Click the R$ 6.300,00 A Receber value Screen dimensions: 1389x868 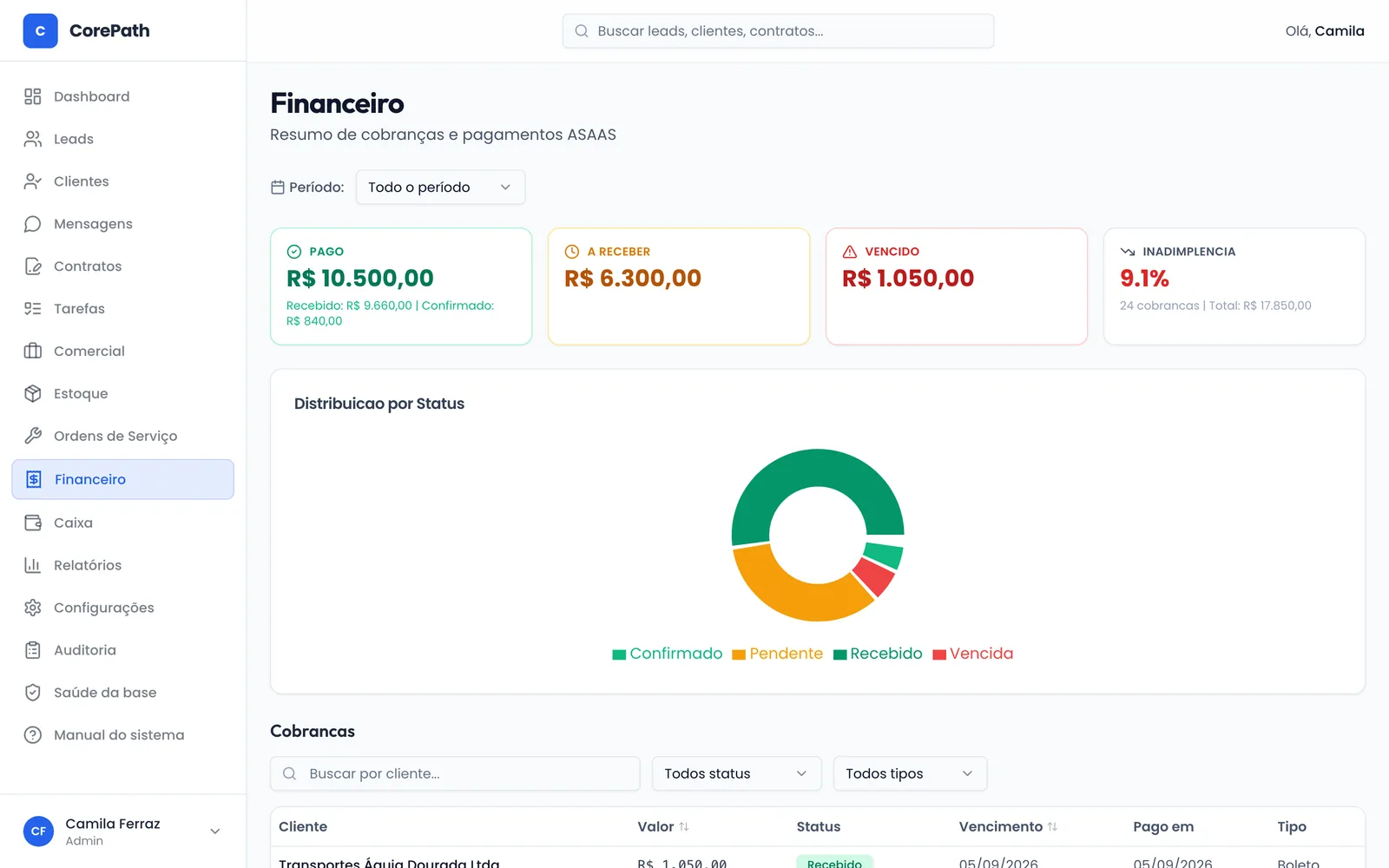(633, 279)
